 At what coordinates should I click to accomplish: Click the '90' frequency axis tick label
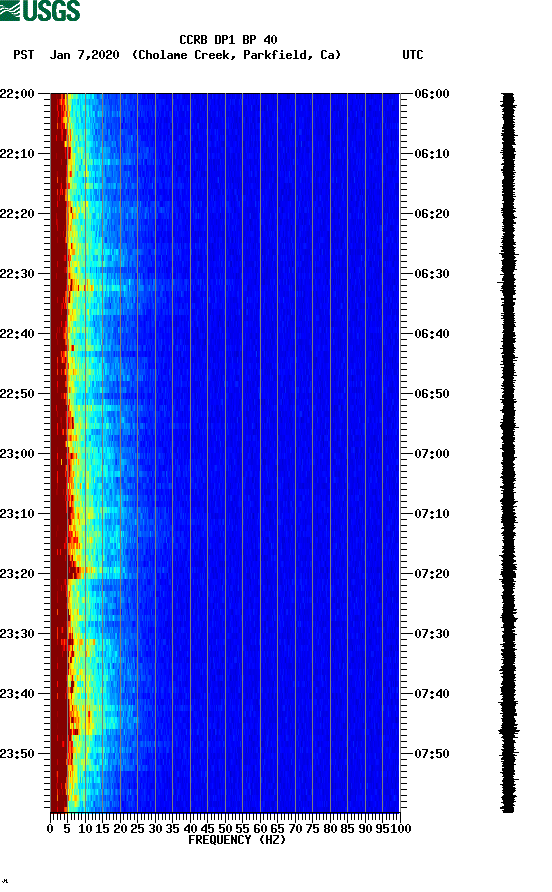pyautogui.click(x=365, y=829)
